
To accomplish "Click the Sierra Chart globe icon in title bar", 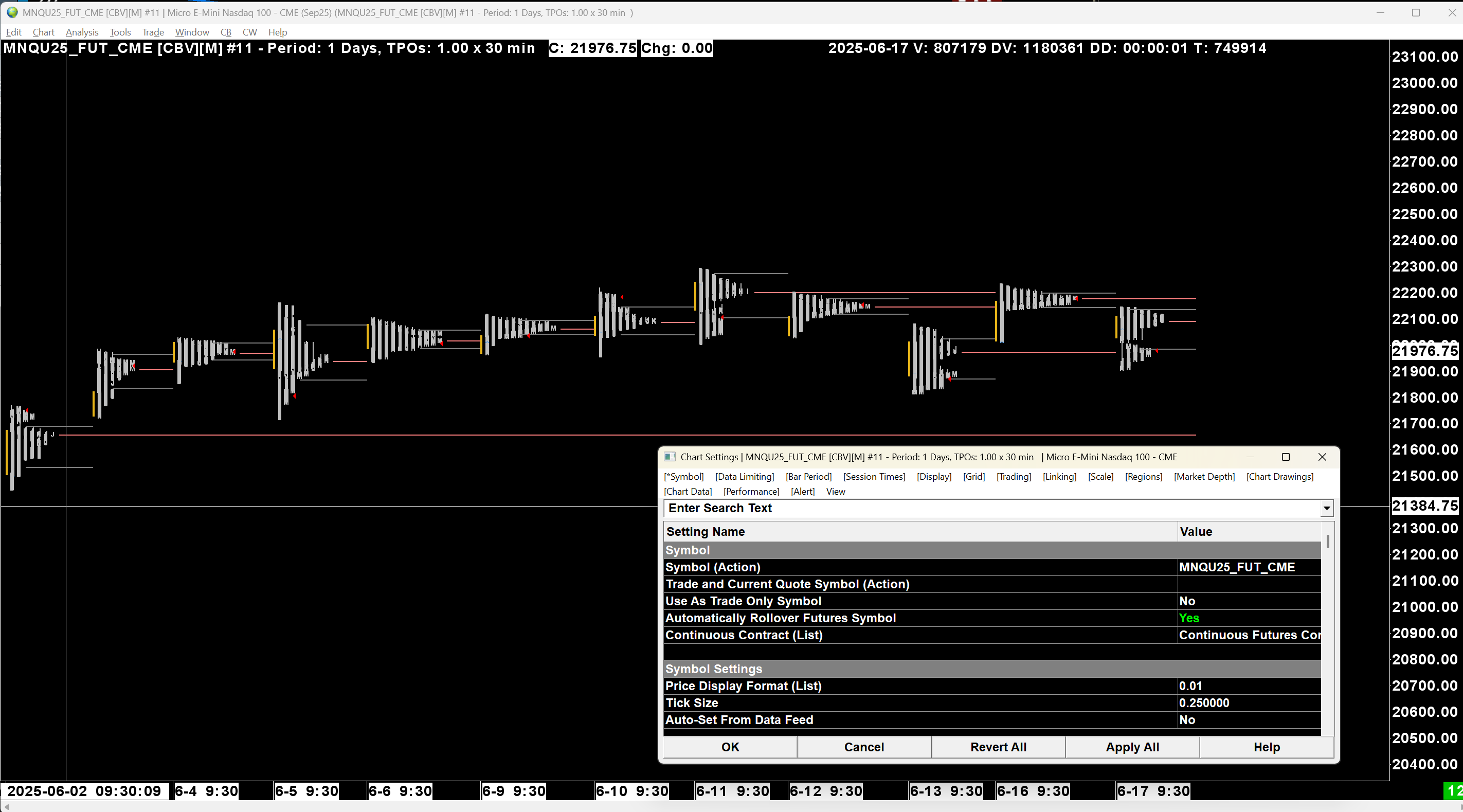I will [x=12, y=12].
